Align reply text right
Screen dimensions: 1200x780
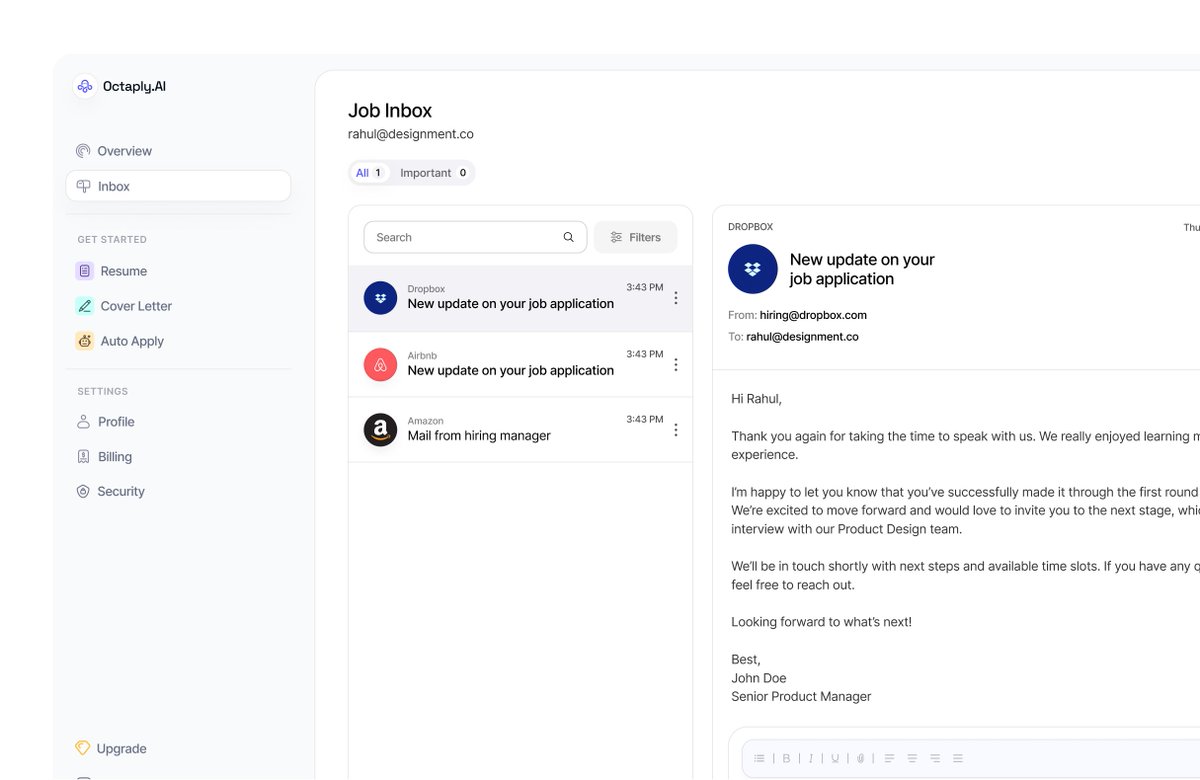pyautogui.click(x=935, y=758)
